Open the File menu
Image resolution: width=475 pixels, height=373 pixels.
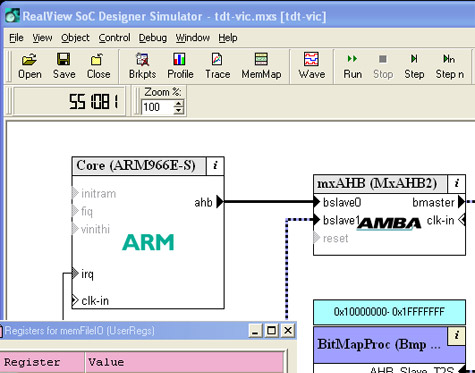(16, 38)
